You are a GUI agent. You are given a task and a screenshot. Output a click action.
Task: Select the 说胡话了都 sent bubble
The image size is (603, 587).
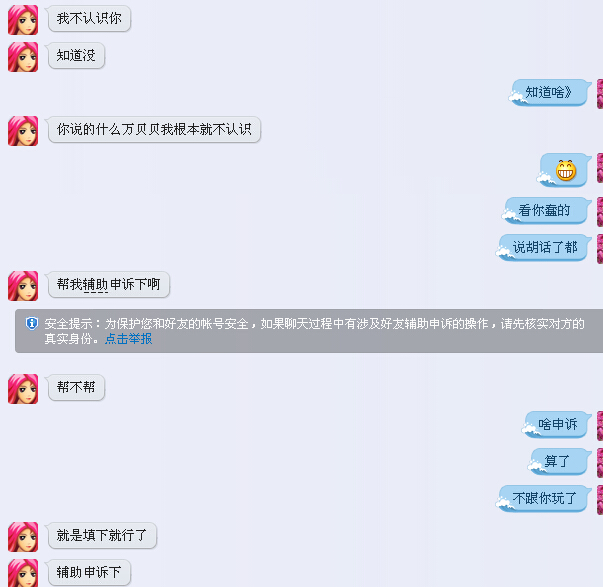(x=543, y=247)
